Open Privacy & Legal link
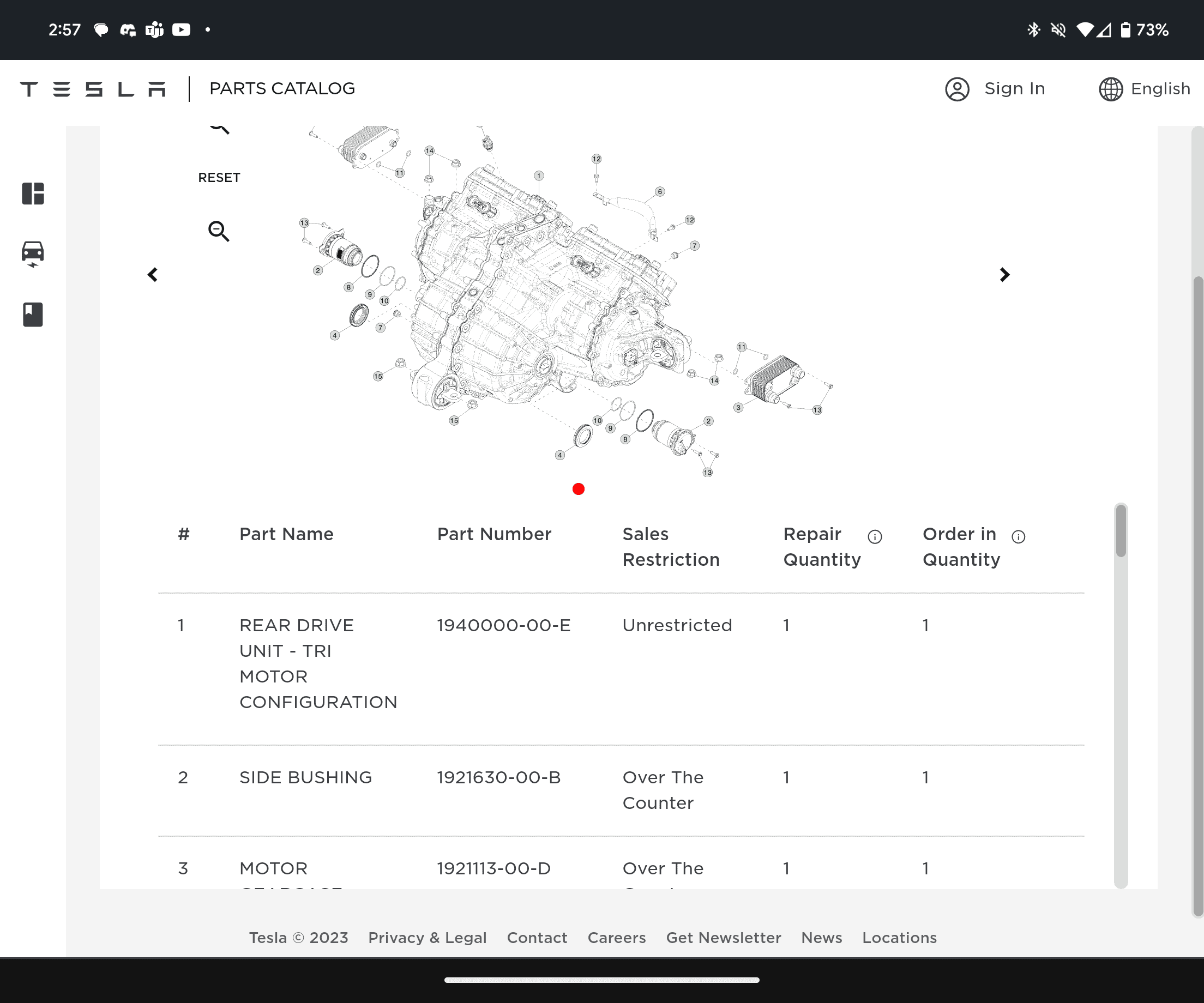 tap(427, 938)
